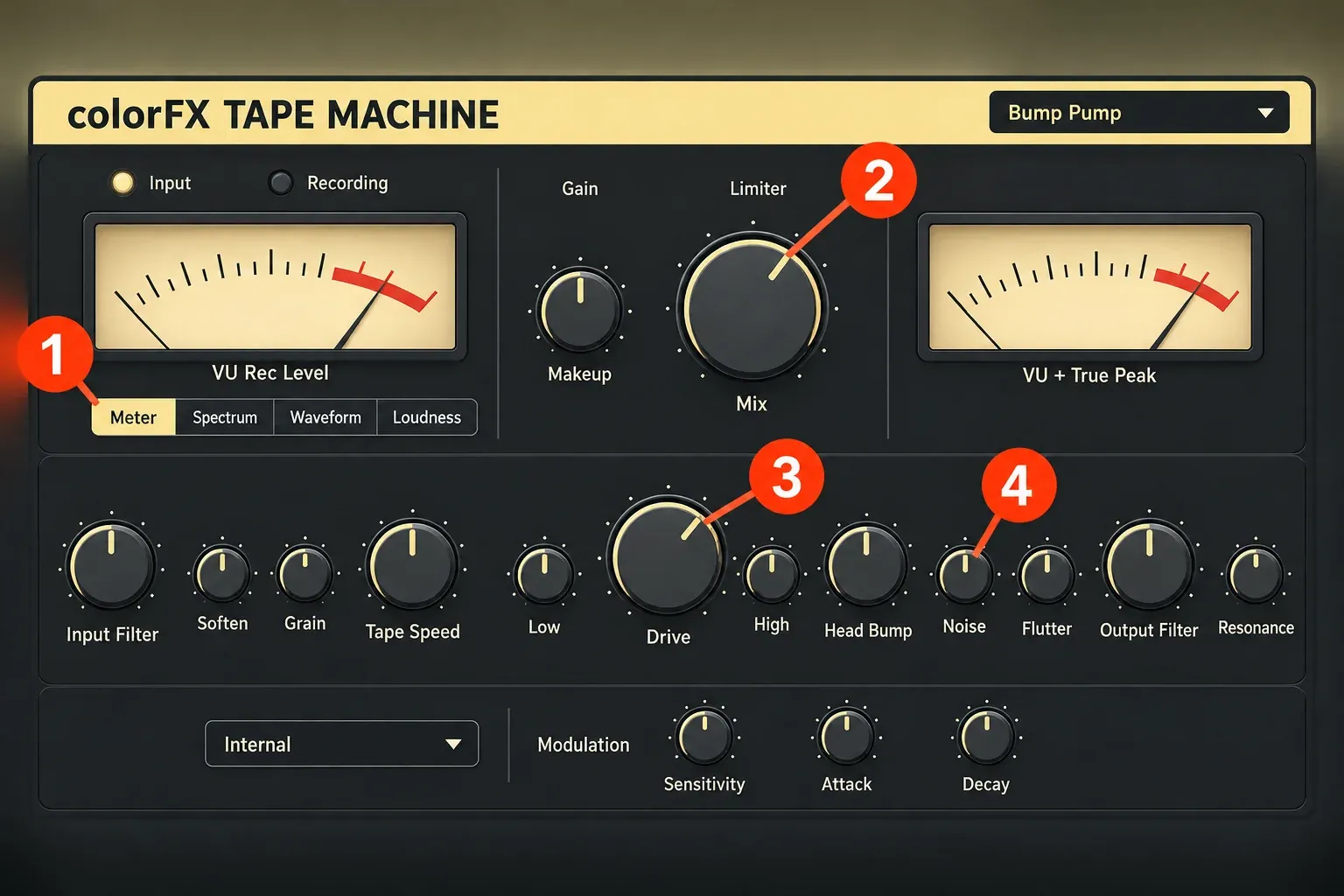Click the Input Filter knob
Screen dimensions: 1344x896
(111, 565)
